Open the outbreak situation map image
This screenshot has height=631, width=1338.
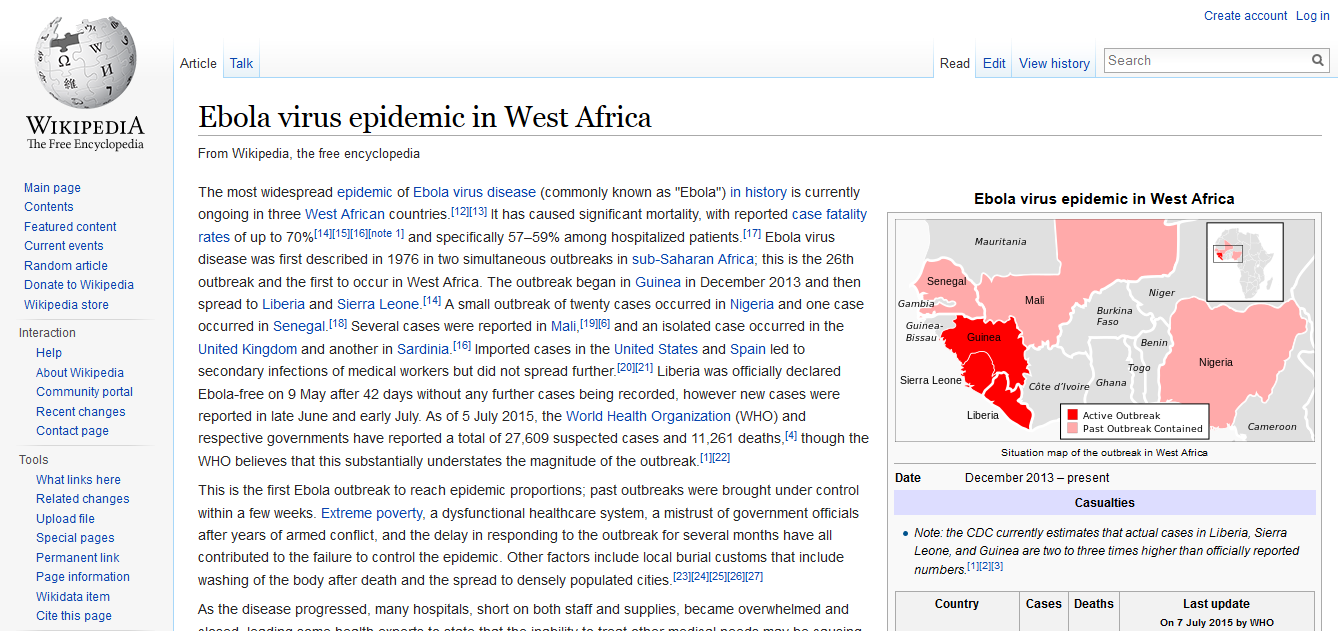(1104, 330)
